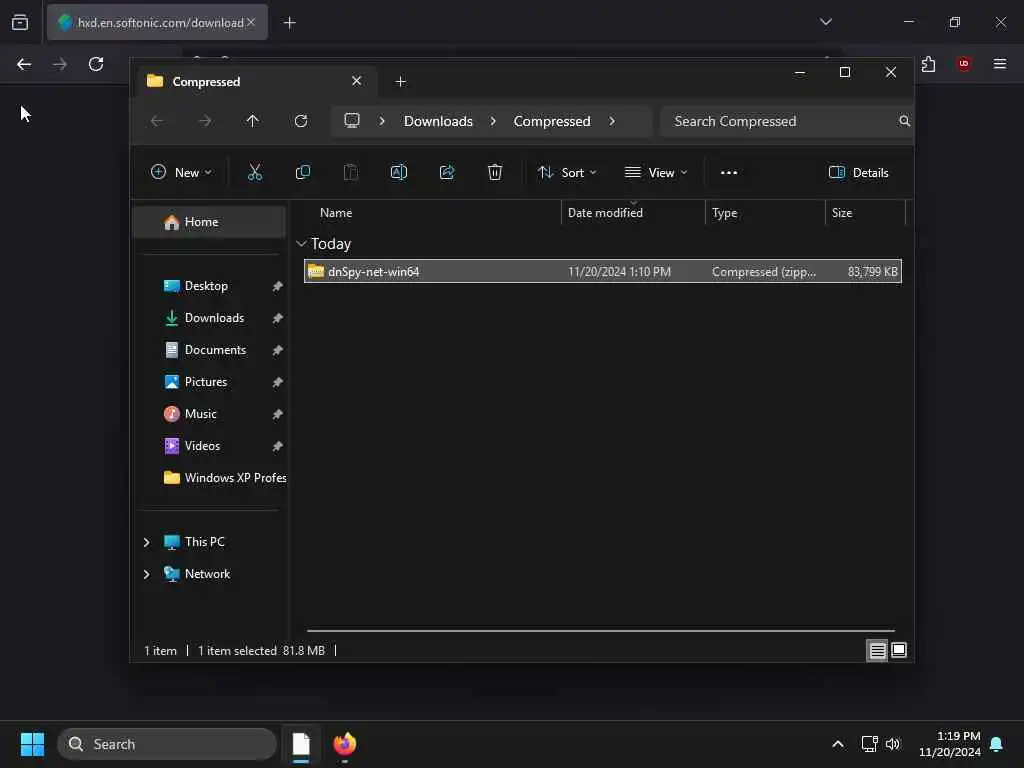Switch to details list view icon
Image resolution: width=1024 pixels, height=768 pixels.
click(x=877, y=650)
